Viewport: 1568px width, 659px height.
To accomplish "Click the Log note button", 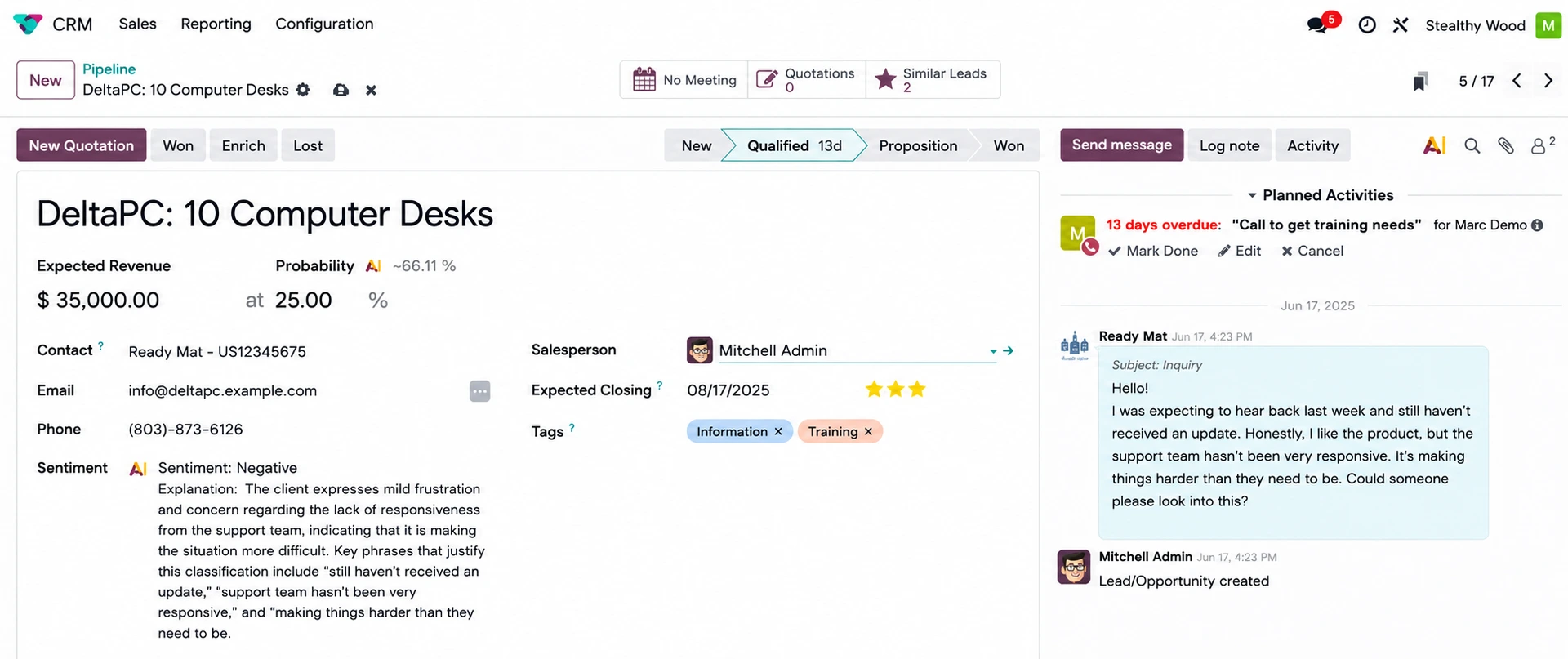I will click(x=1229, y=145).
